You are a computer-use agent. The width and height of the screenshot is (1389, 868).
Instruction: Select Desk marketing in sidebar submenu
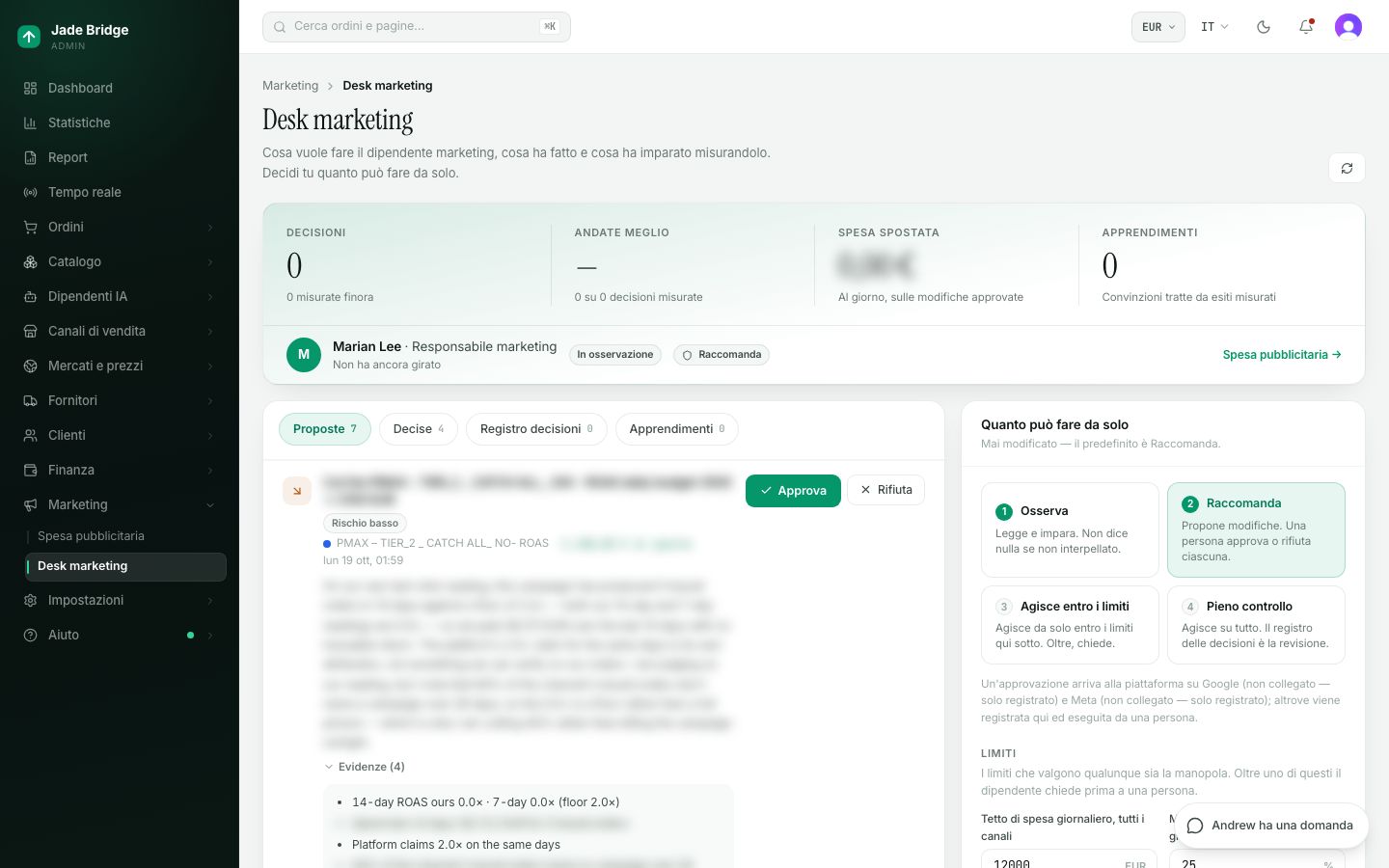125,567
